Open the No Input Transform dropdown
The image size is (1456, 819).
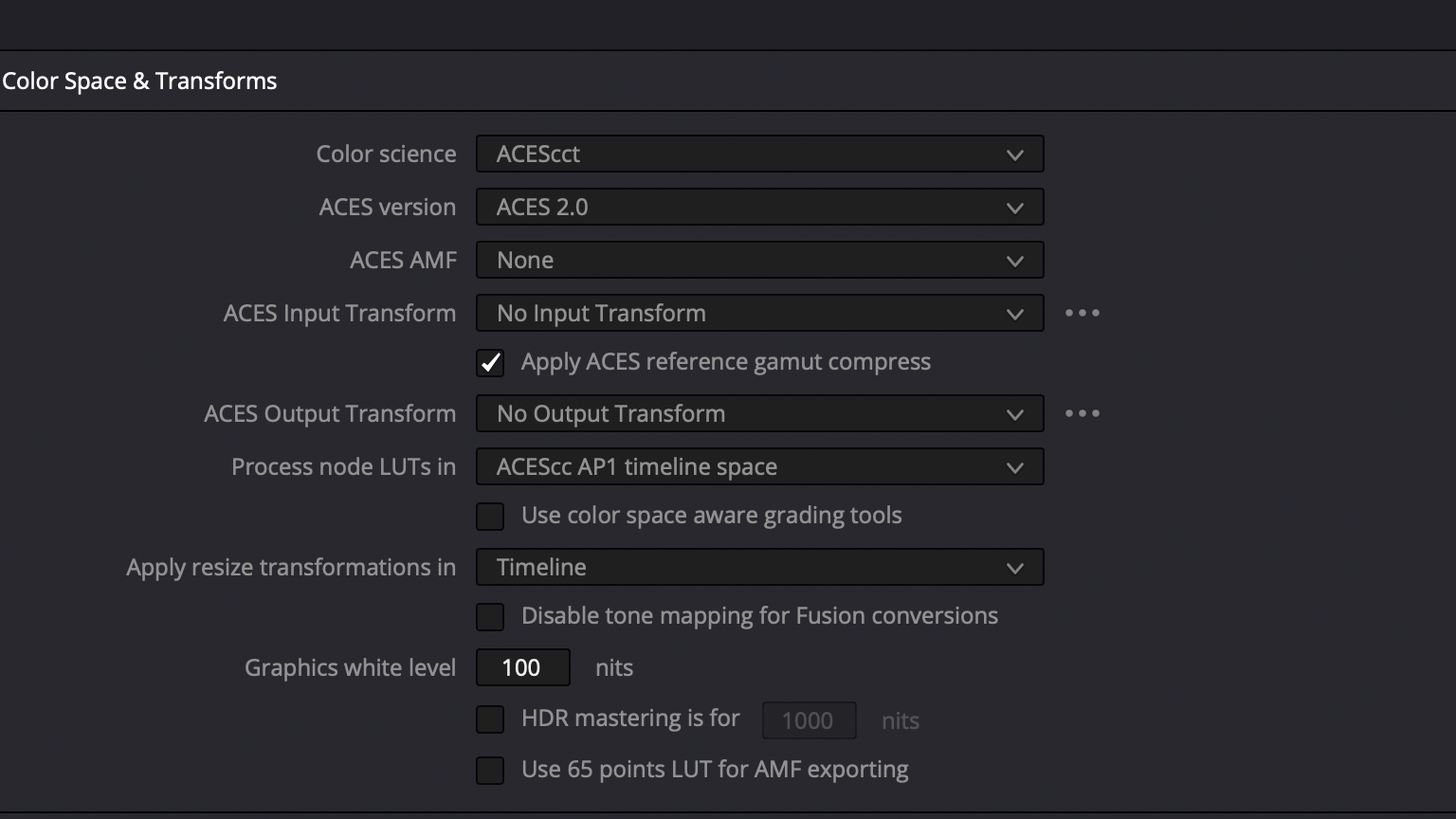(739, 313)
